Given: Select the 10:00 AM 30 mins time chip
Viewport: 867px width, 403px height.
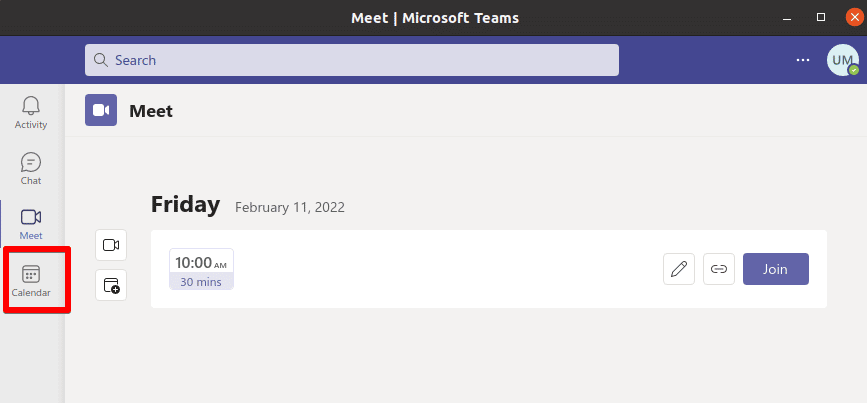Looking at the screenshot, I should click(201, 269).
